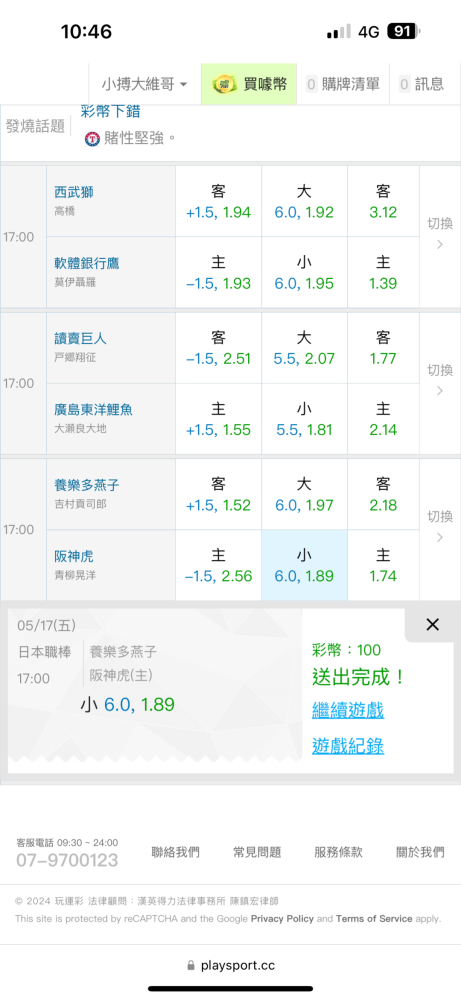Select 讀賣巨人 大 5.5, 2.07 option
Screen dimensions: 461x1000
(304, 348)
